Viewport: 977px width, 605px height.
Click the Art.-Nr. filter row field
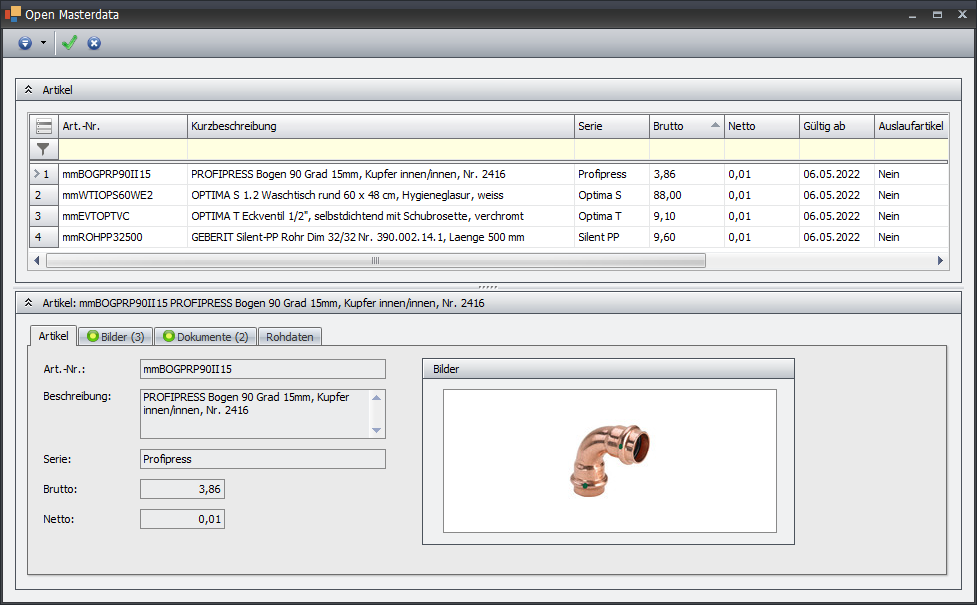coord(122,149)
